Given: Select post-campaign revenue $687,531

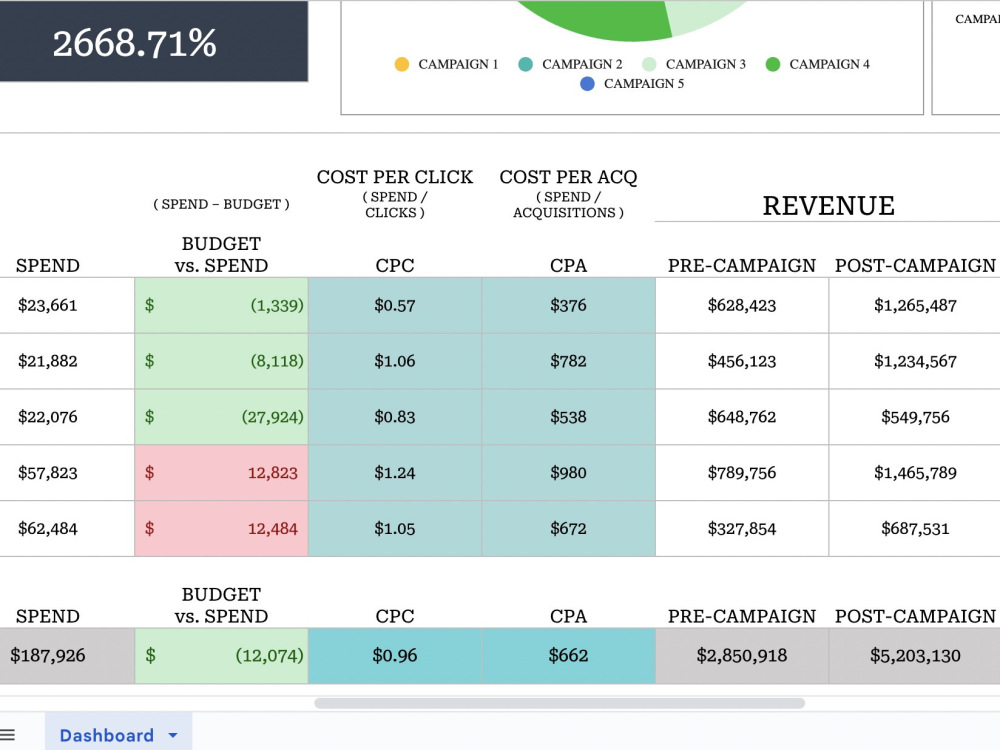Looking at the screenshot, I should click(915, 529).
